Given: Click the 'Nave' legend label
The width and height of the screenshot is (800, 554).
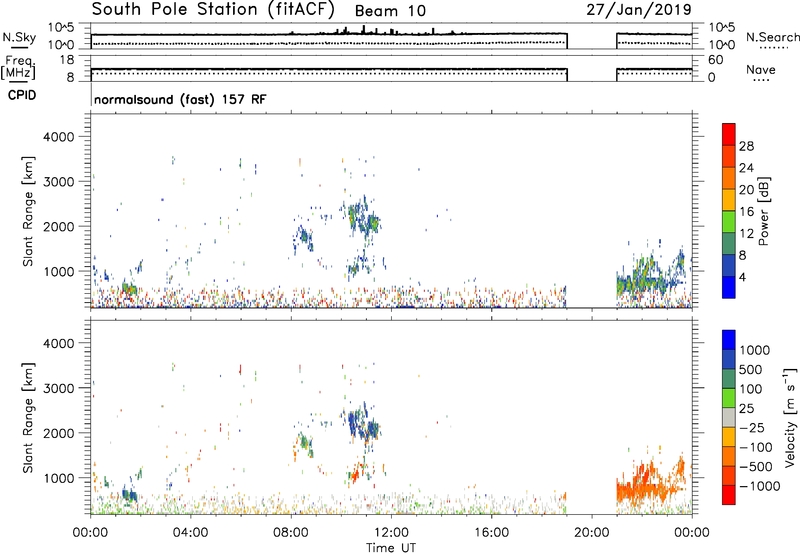Looking at the screenshot, I should pos(761,69).
